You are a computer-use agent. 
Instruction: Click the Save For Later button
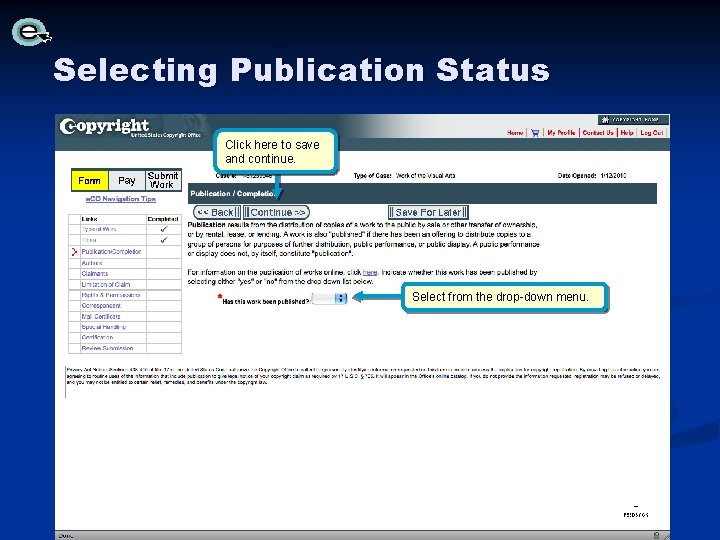pyautogui.click(x=428, y=212)
